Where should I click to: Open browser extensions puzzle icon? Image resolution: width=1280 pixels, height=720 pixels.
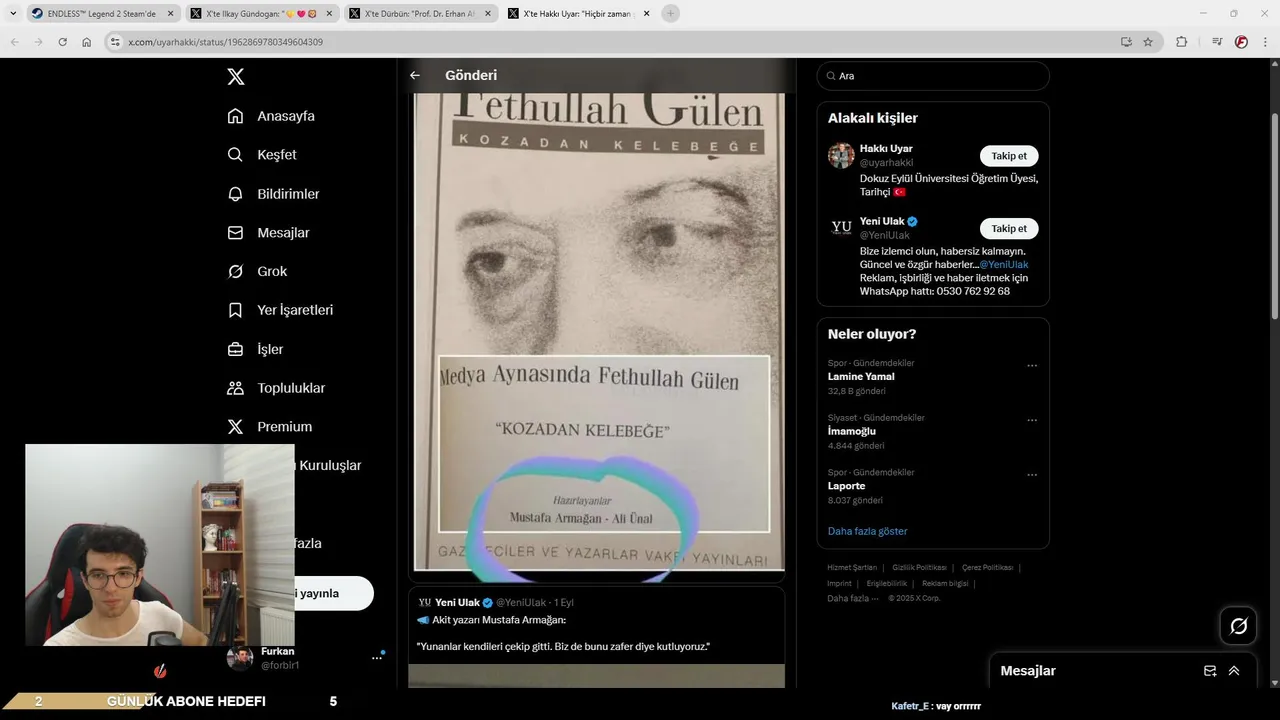click(1181, 42)
